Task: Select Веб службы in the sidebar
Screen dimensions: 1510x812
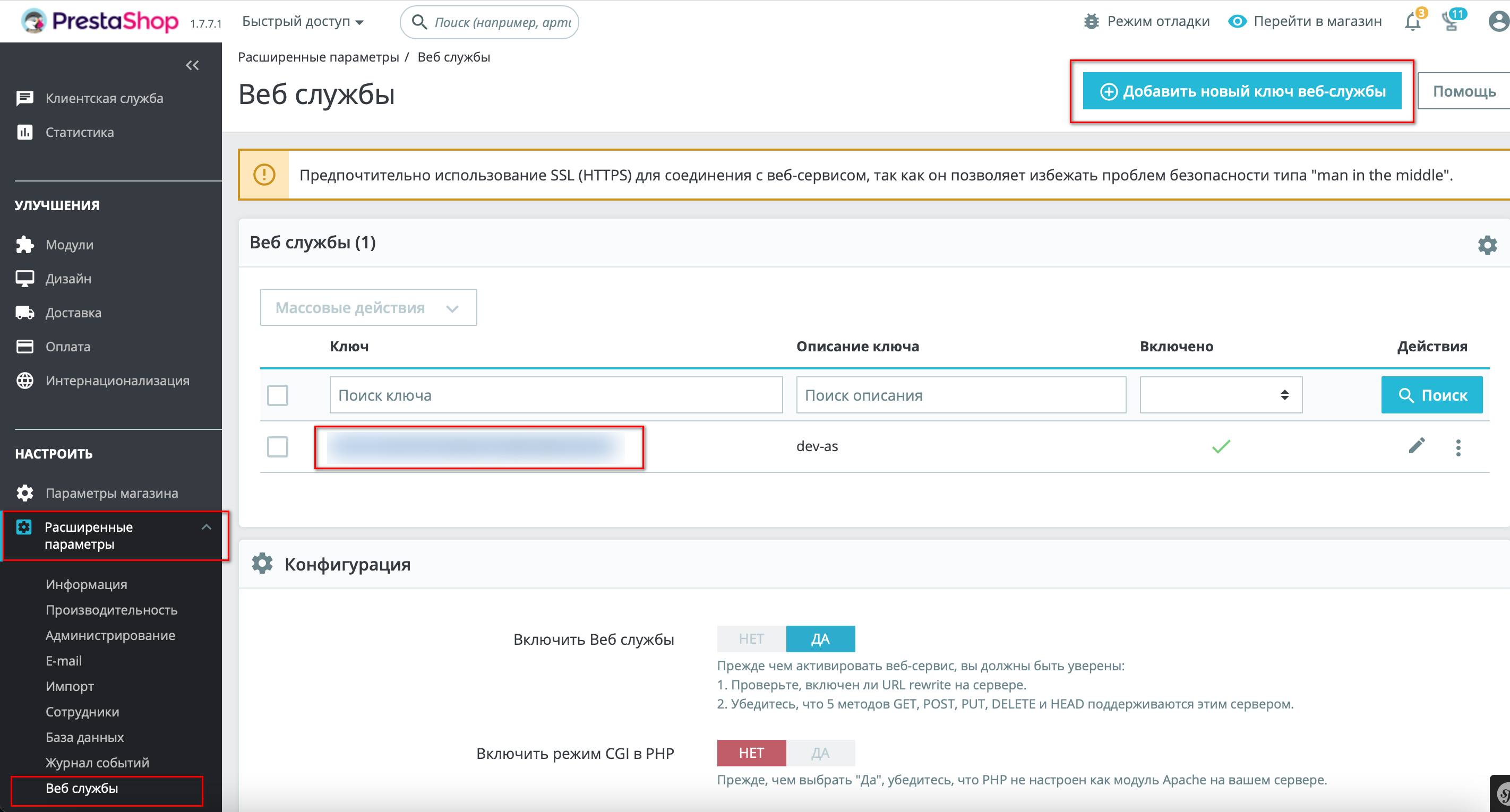Action: click(x=81, y=788)
